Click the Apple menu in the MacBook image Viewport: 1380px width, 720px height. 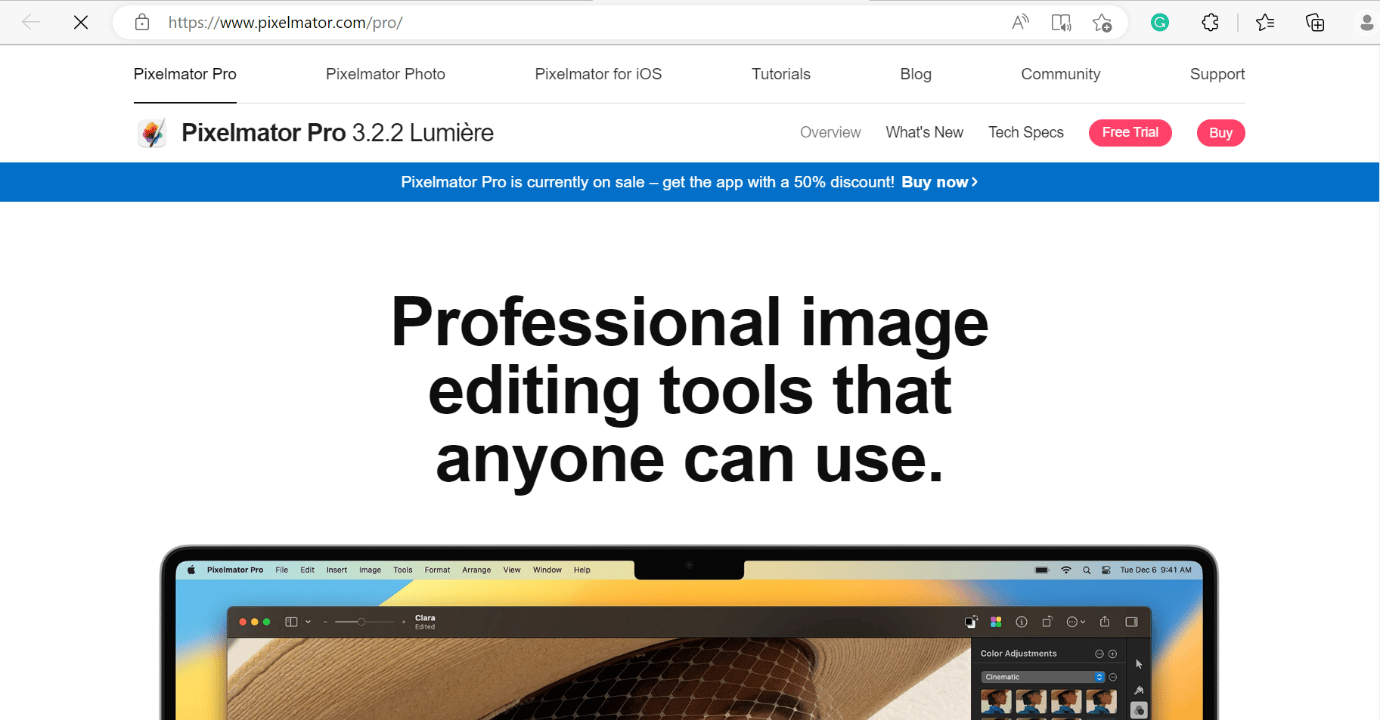pyautogui.click(x=191, y=570)
